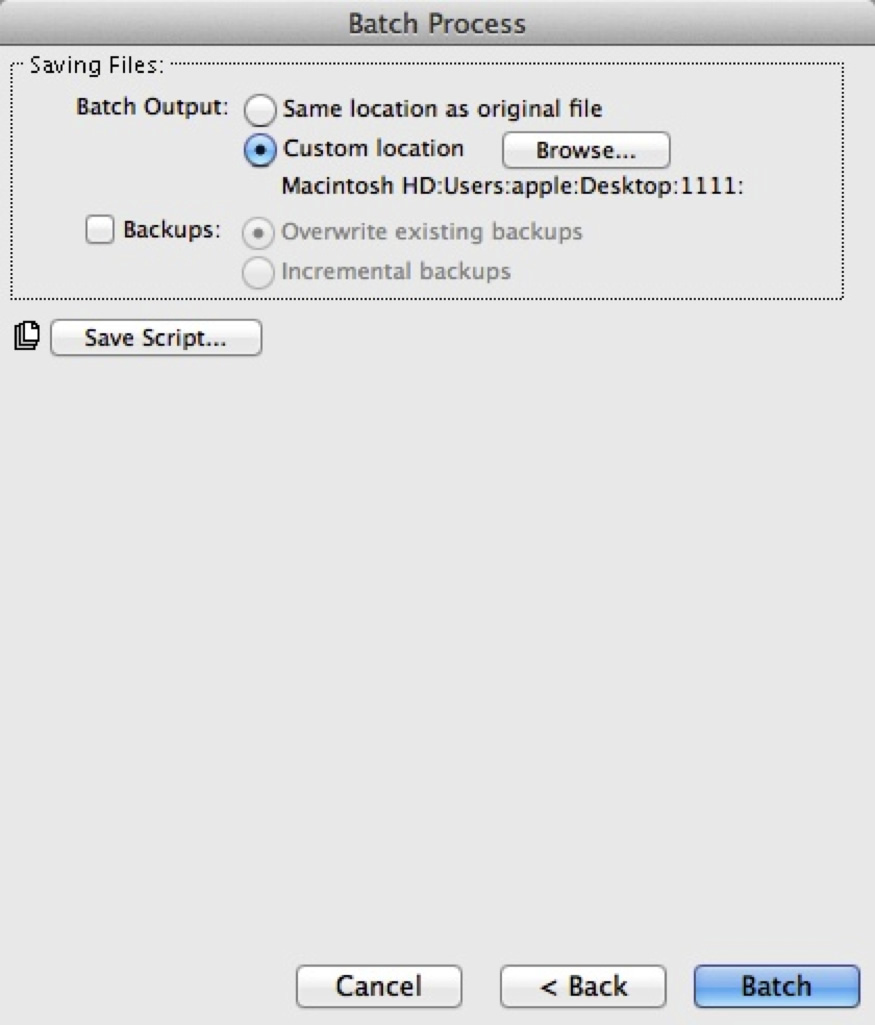Cancel the batch process dialog
This screenshot has height=1025, width=875.
coord(379,986)
